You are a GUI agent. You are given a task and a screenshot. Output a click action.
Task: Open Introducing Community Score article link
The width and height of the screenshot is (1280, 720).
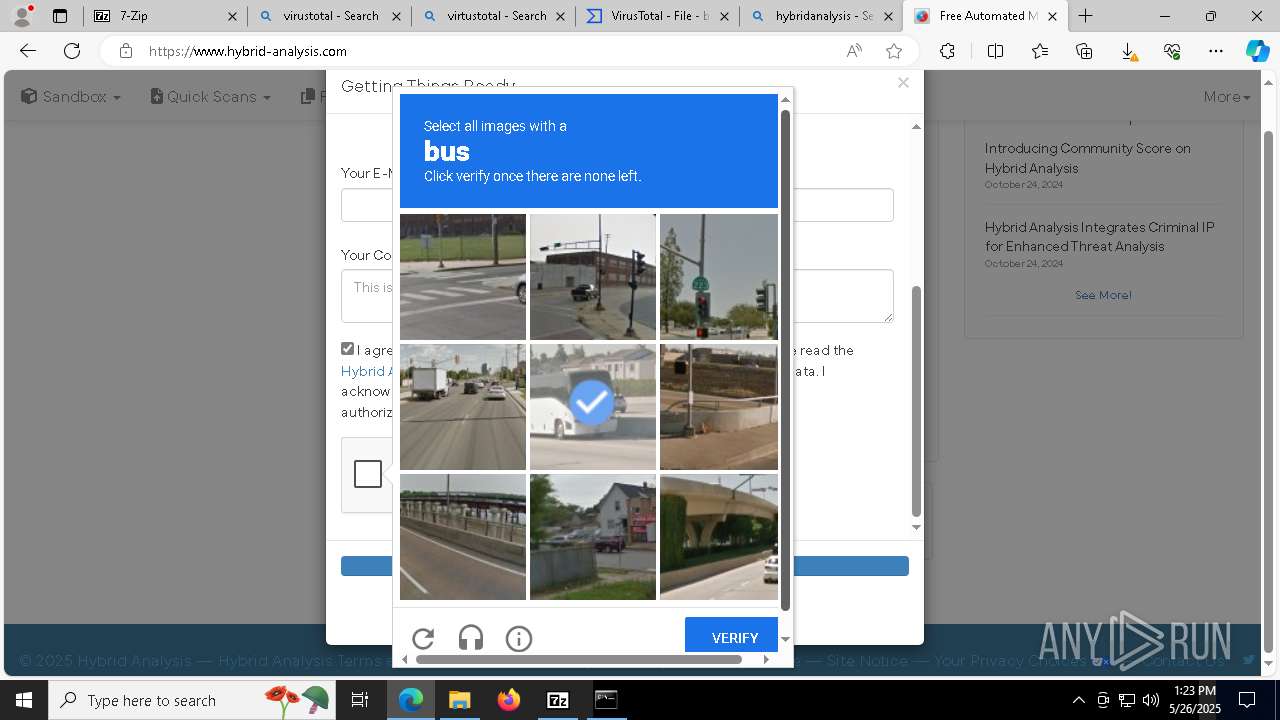[x=1087, y=158]
